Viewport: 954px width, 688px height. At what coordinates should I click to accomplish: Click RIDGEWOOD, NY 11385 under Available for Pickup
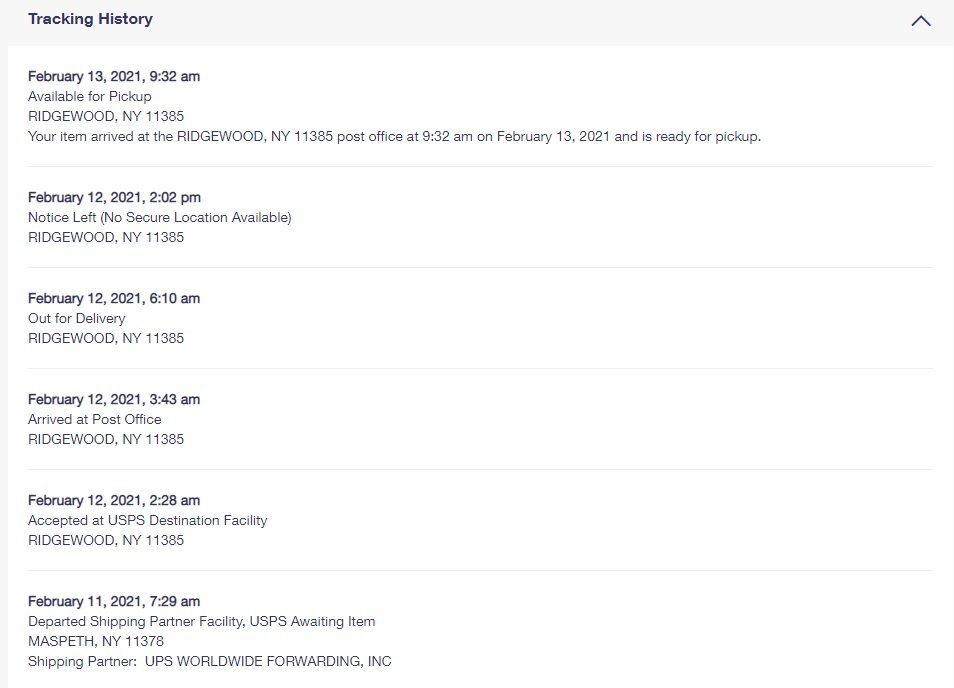(x=104, y=116)
